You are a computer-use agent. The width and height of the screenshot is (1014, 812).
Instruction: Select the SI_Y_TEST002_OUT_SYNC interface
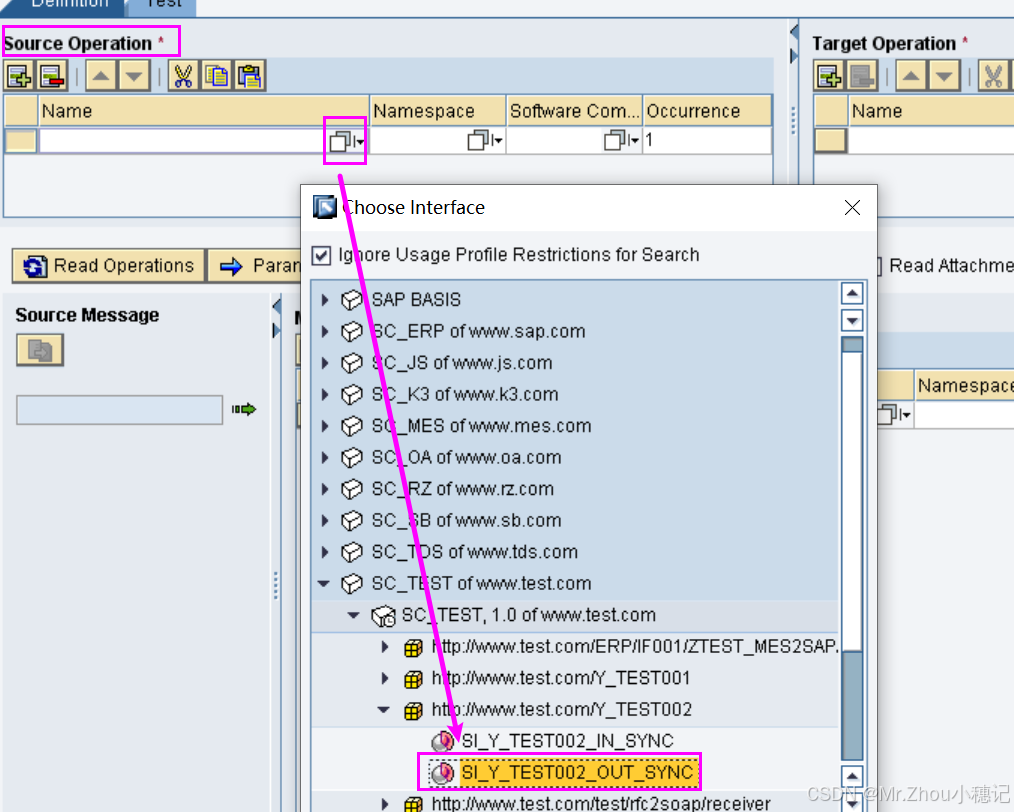560,773
